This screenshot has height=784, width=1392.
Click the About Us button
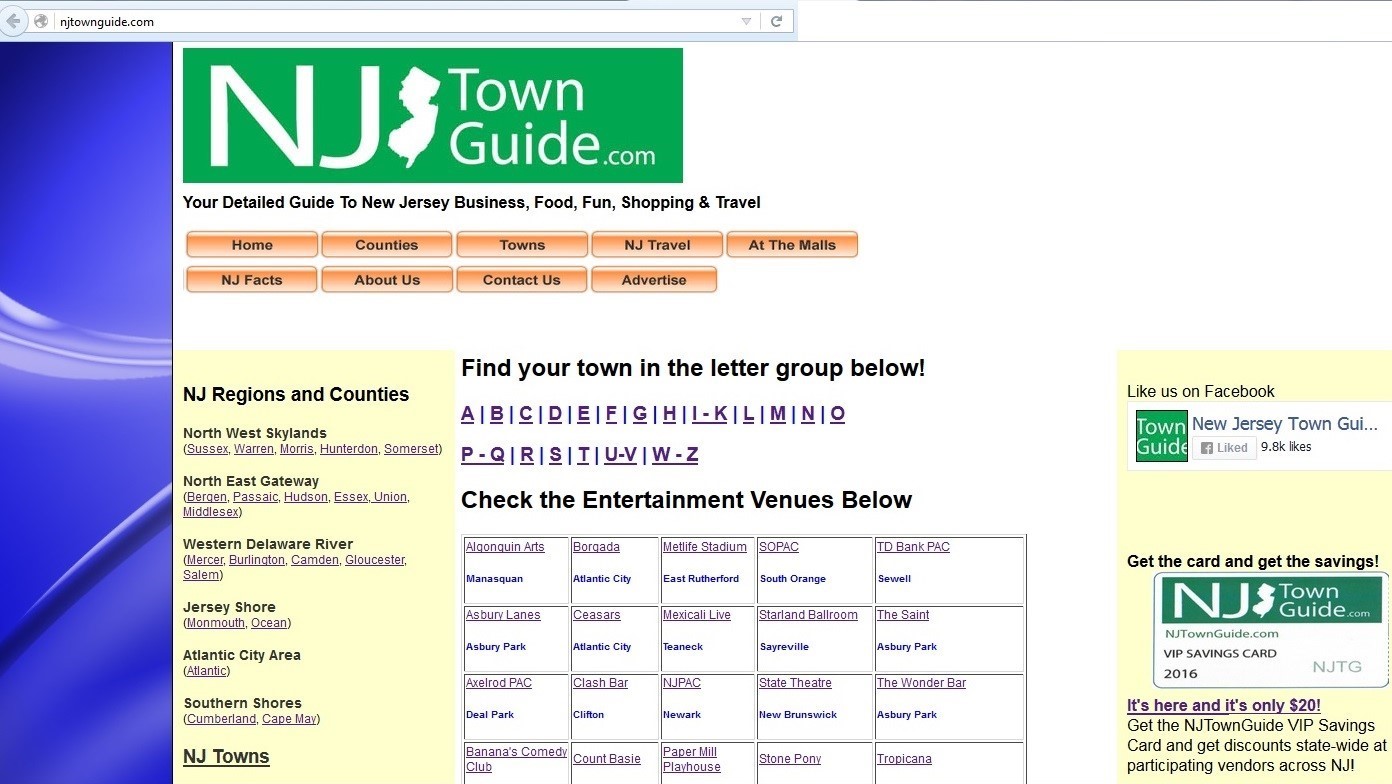pyautogui.click(x=387, y=280)
